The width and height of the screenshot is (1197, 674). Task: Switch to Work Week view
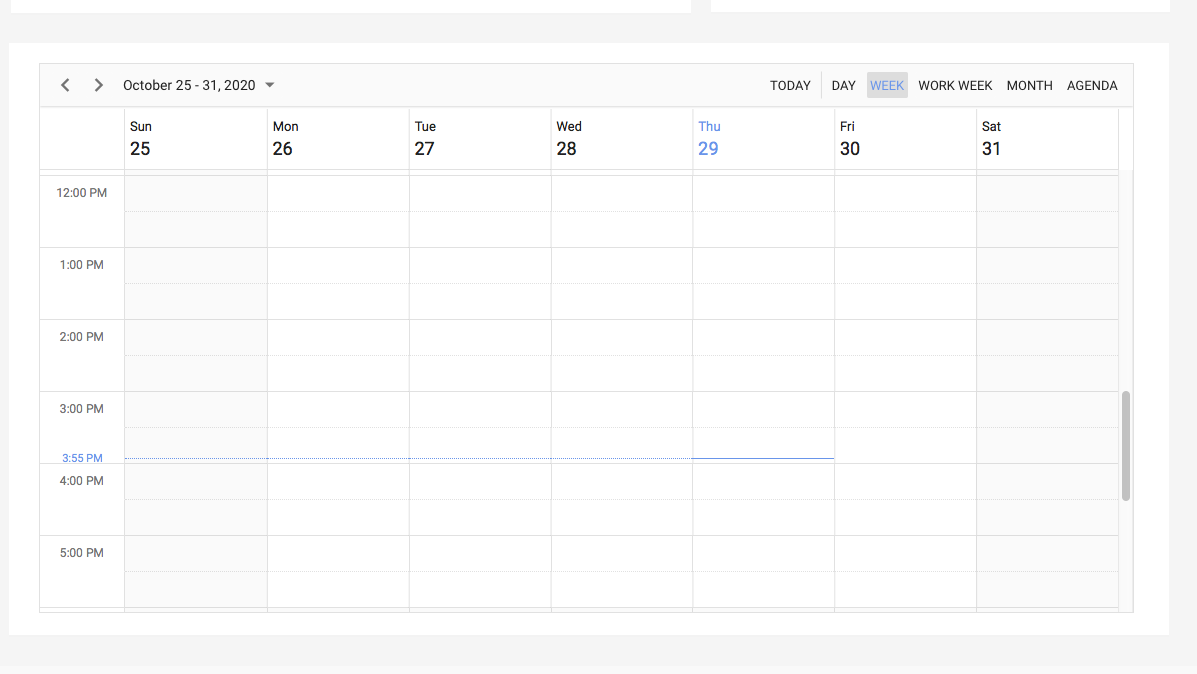955,86
